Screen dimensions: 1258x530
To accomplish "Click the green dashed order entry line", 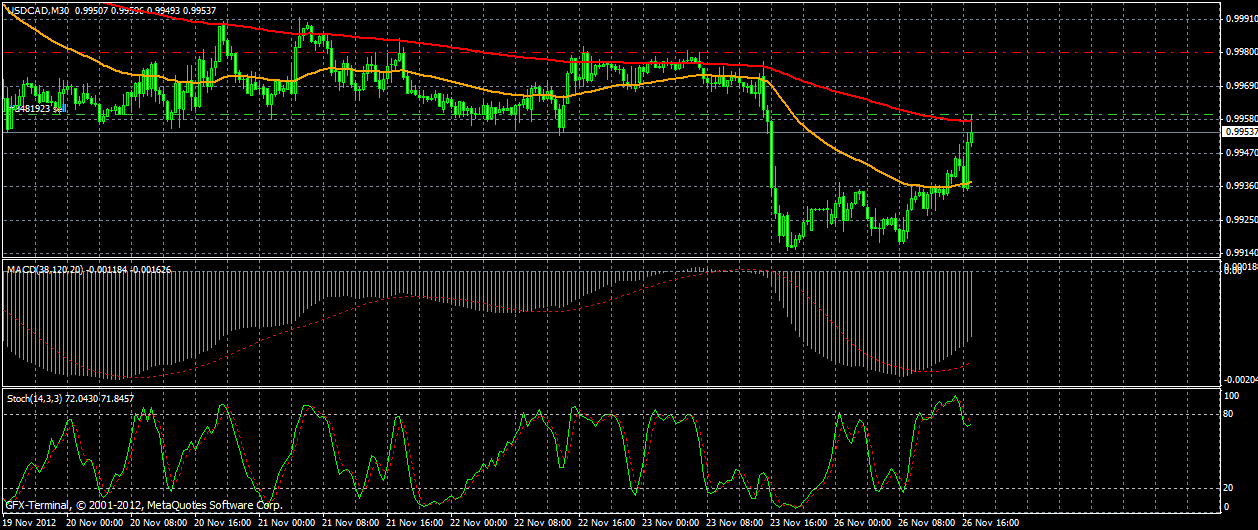I will [610, 115].
